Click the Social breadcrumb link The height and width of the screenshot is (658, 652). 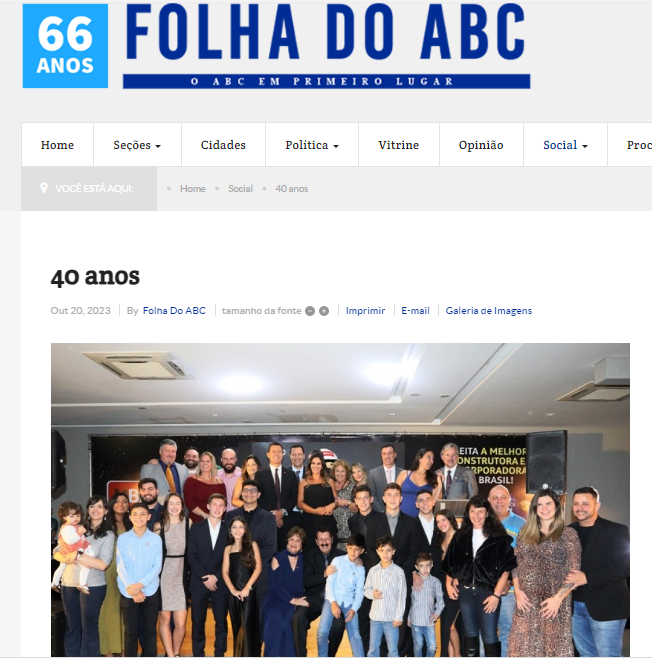tap(240, 189)
